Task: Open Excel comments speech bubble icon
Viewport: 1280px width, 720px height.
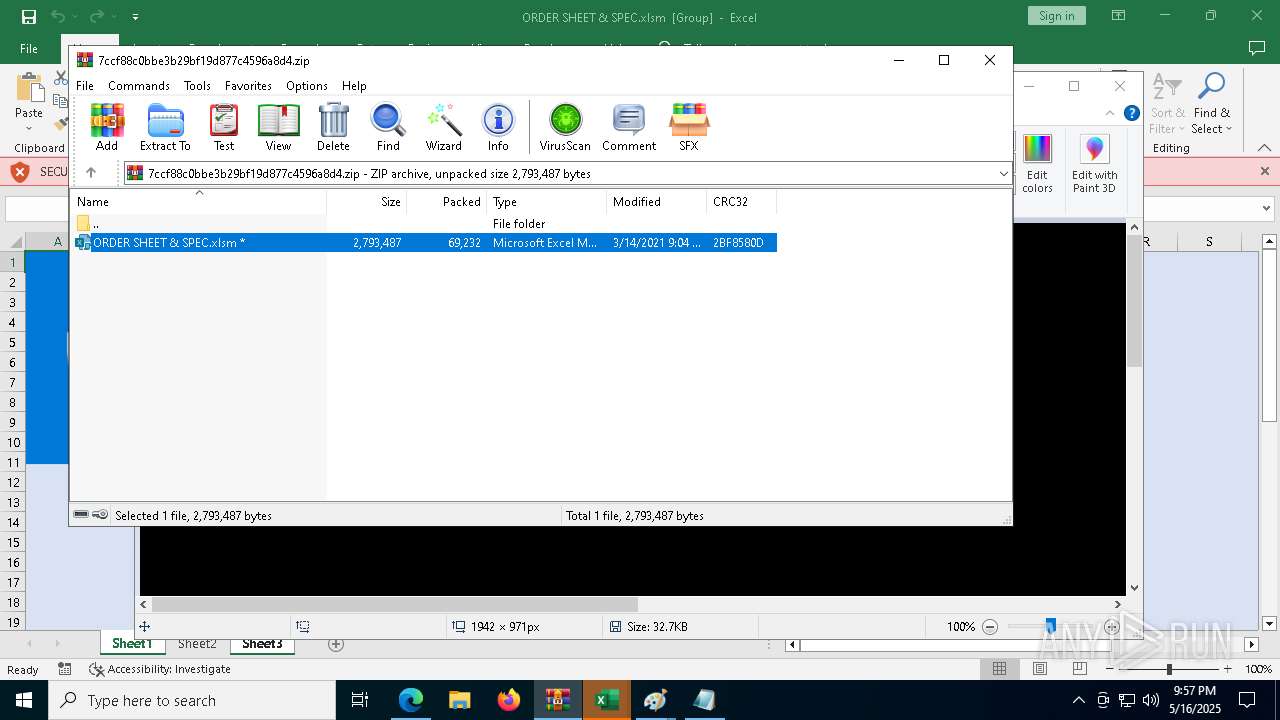Action: click(x=1257, y=48)
